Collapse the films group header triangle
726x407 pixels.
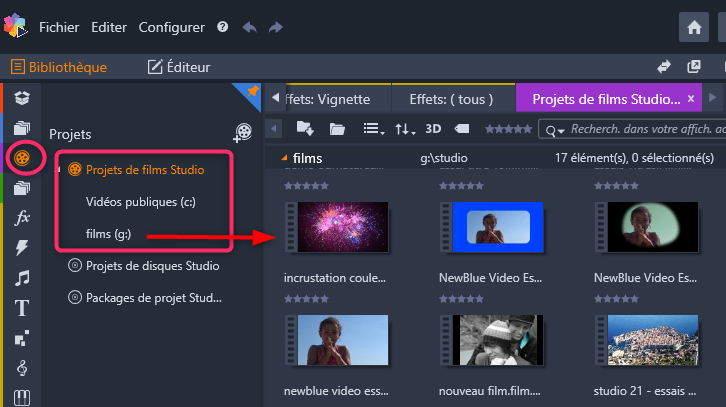coord(284,158)
